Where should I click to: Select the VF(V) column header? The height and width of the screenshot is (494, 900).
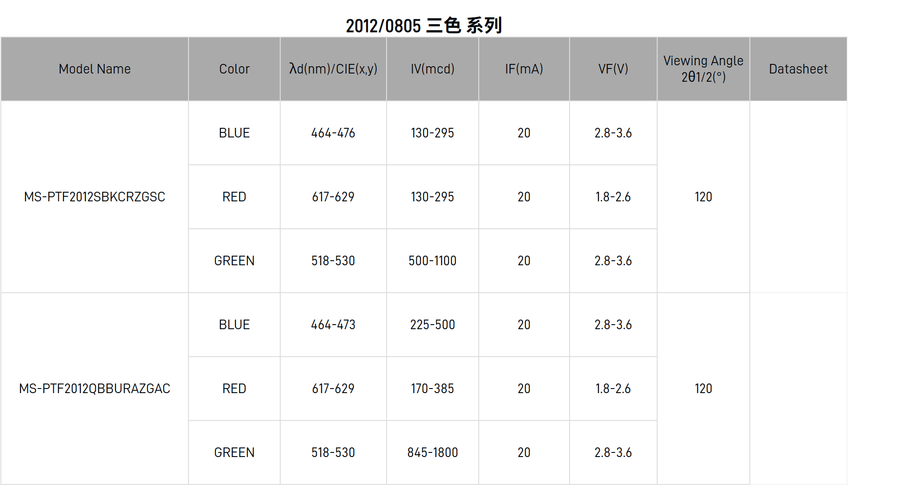tap(613, 69)
